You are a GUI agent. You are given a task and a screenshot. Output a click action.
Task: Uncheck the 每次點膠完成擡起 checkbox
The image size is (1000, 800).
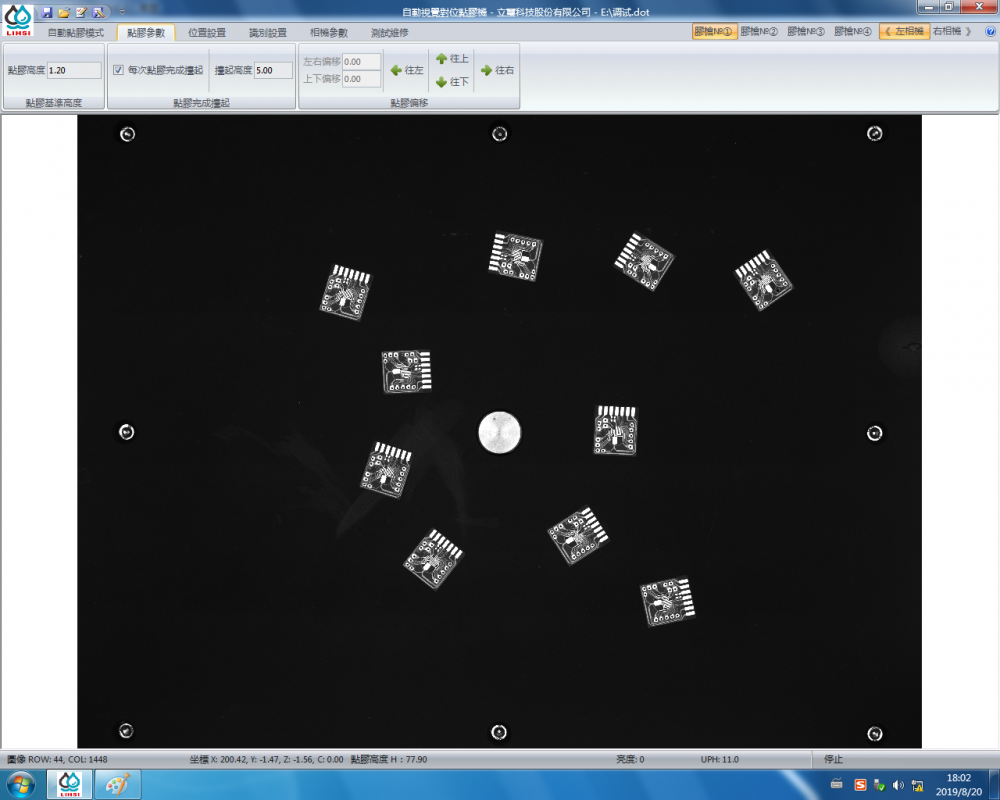(119, 70)
